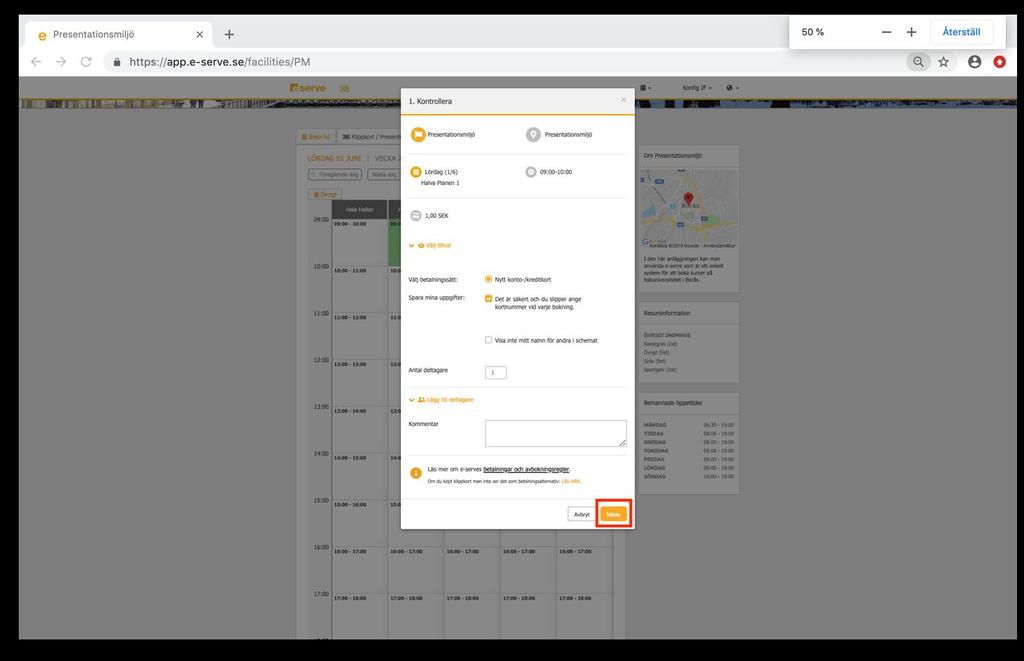Open the globe language dropdown
The height and width of the screenshot is (661, 1024).
tap(733, 88)
